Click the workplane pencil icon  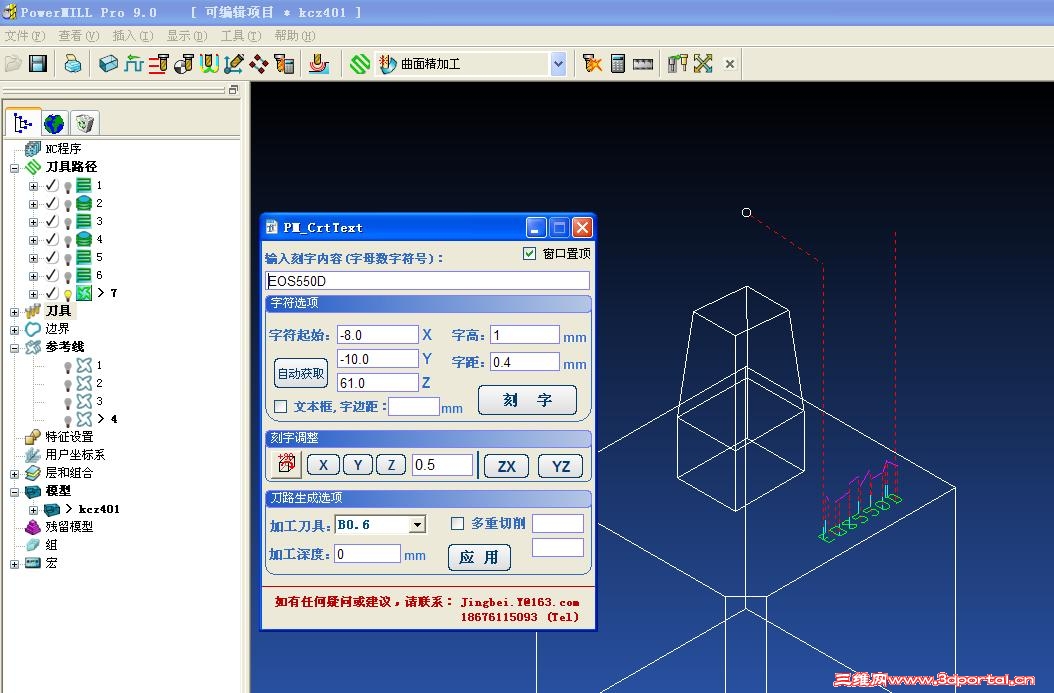coord(234,64)
